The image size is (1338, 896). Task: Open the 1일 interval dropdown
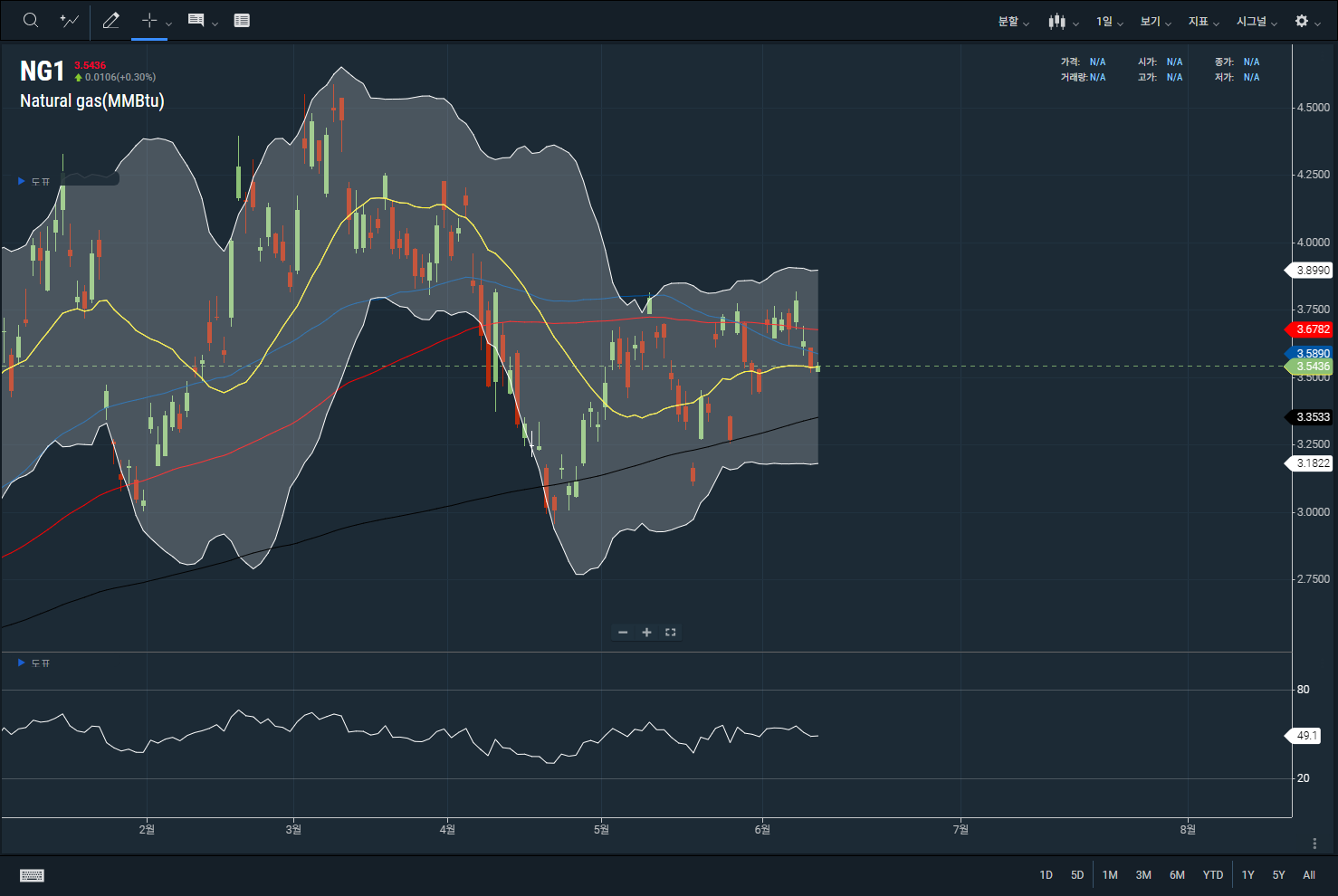(x=1109, y=22)
